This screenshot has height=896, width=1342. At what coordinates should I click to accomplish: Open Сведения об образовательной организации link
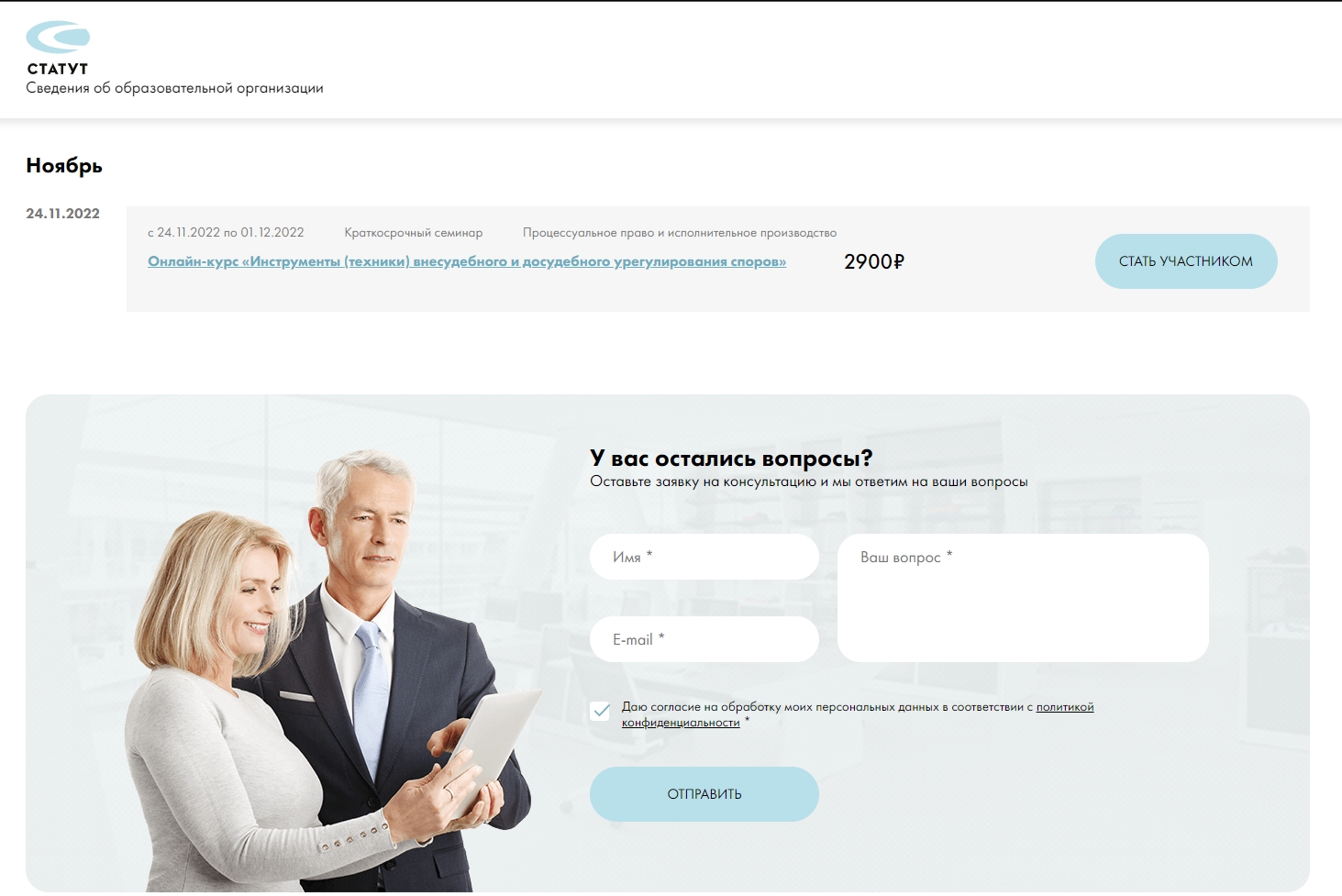174,88
